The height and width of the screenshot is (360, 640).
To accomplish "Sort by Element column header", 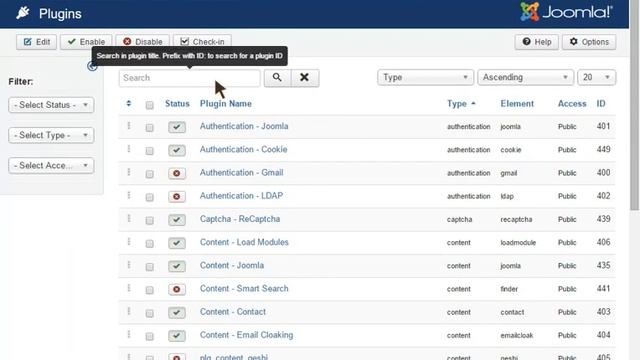I will [x=517, y=104].
